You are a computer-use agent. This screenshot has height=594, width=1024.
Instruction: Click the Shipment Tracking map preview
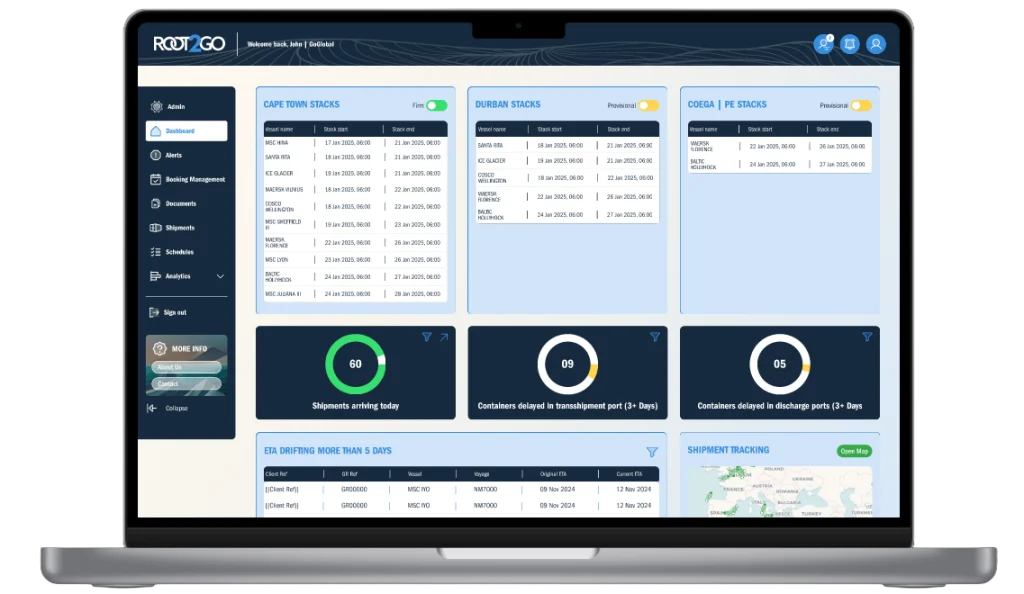(x=780, y=491)
